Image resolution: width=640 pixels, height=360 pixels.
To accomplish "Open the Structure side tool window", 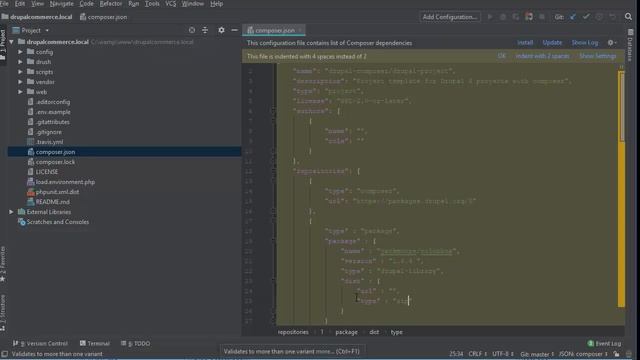I will click(x=3, y=313).
